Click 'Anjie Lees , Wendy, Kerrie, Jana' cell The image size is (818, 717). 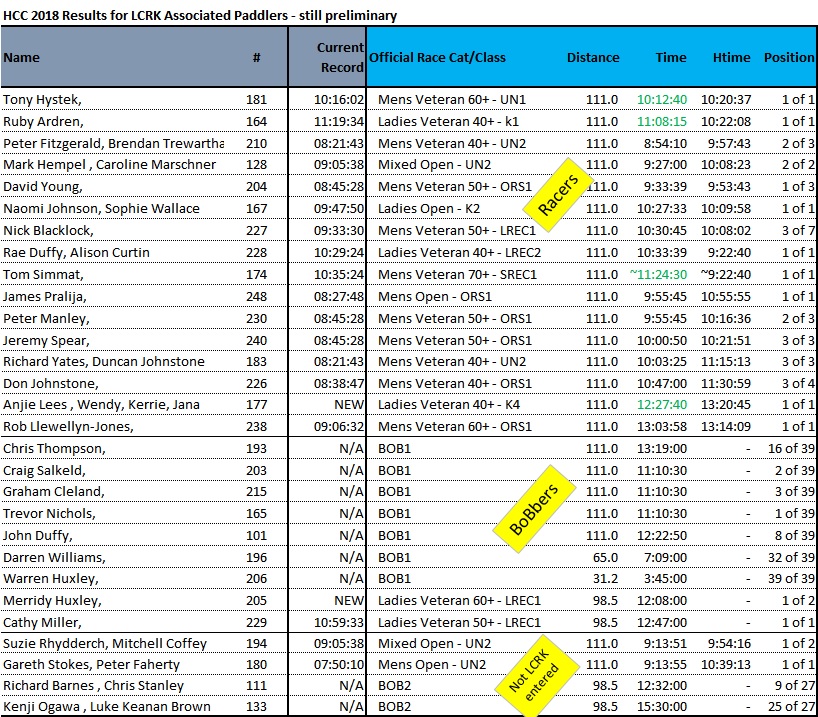coord(101,404)
